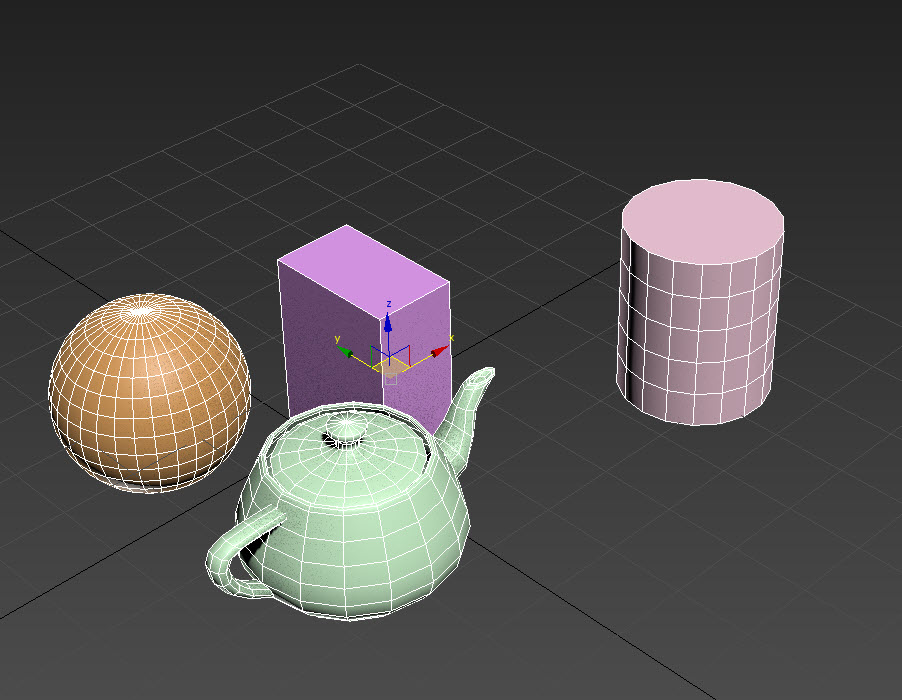The width and height of the screenshot is (902, 700).
Task: Click the top face of the purple box
Action: point(364,271)
